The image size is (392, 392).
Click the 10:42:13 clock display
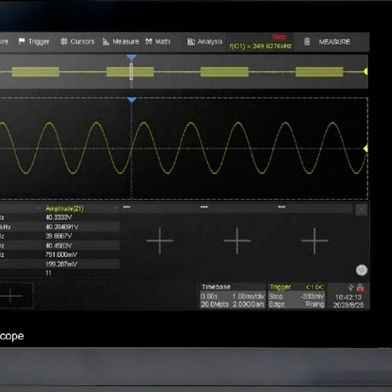point(348,297)
